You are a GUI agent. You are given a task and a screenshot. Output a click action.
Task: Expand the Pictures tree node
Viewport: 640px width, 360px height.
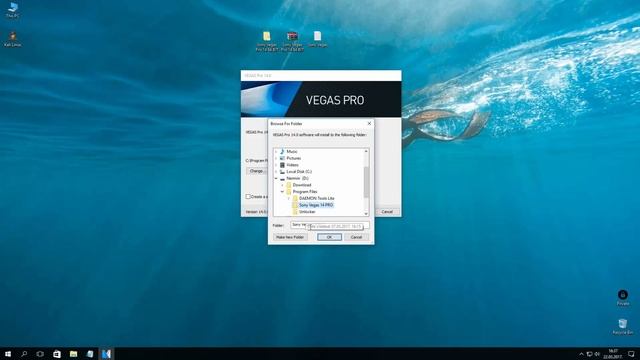point(276,158)
